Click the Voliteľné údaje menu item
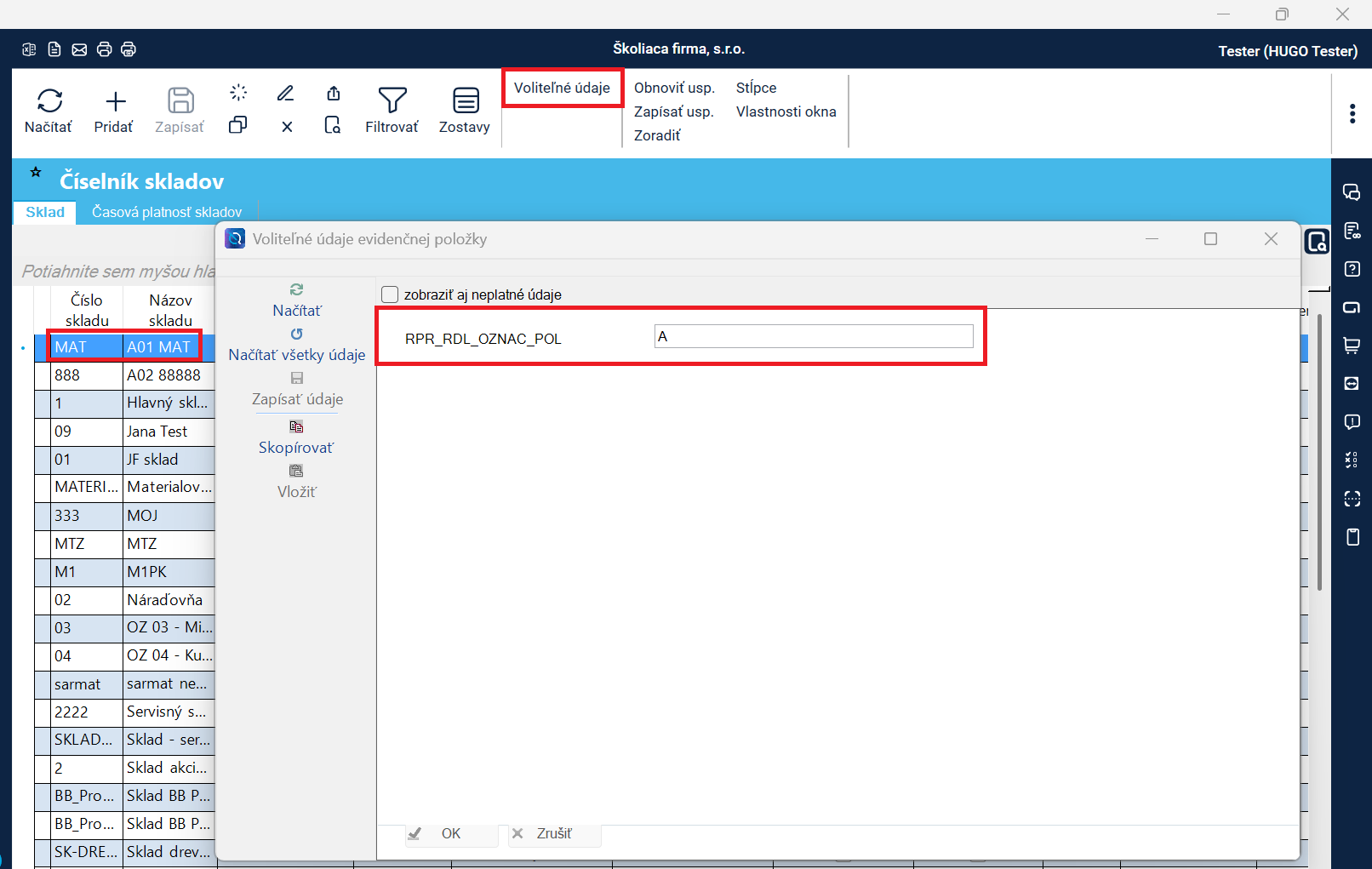This screenshot has height=869, width=1372. point(562,88)
